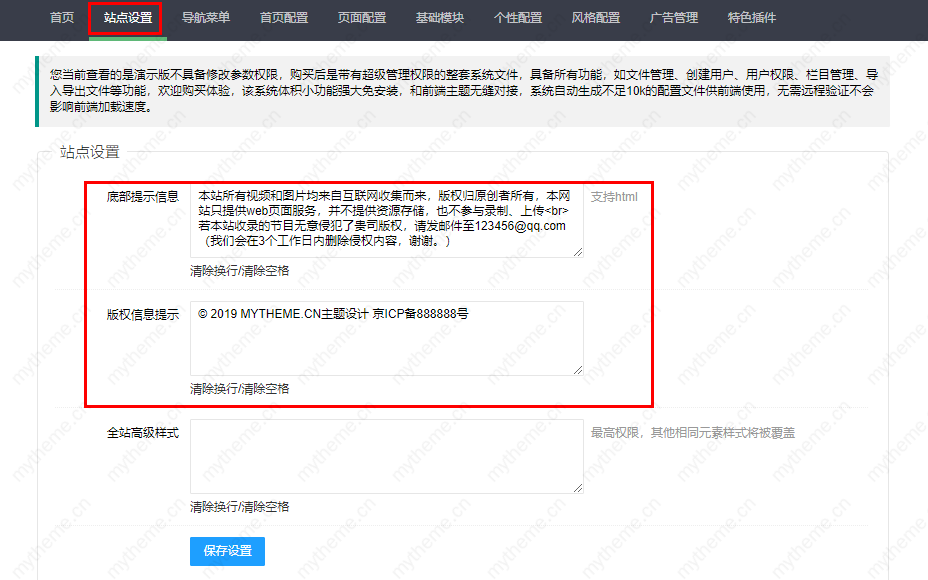Switch to the 导航菜单 tab
The height and width of the screenshot is (580, 928).
pos(206,18)
